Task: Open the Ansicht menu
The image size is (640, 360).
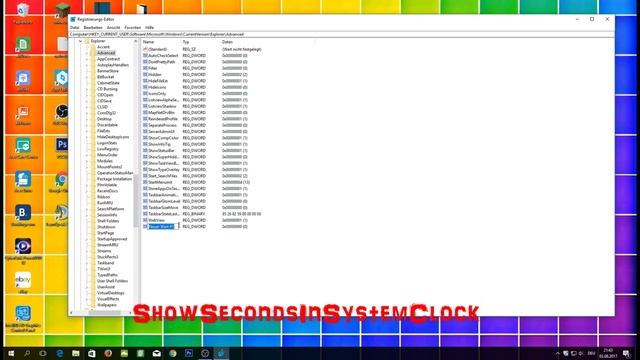Action: tap(113, 27)
